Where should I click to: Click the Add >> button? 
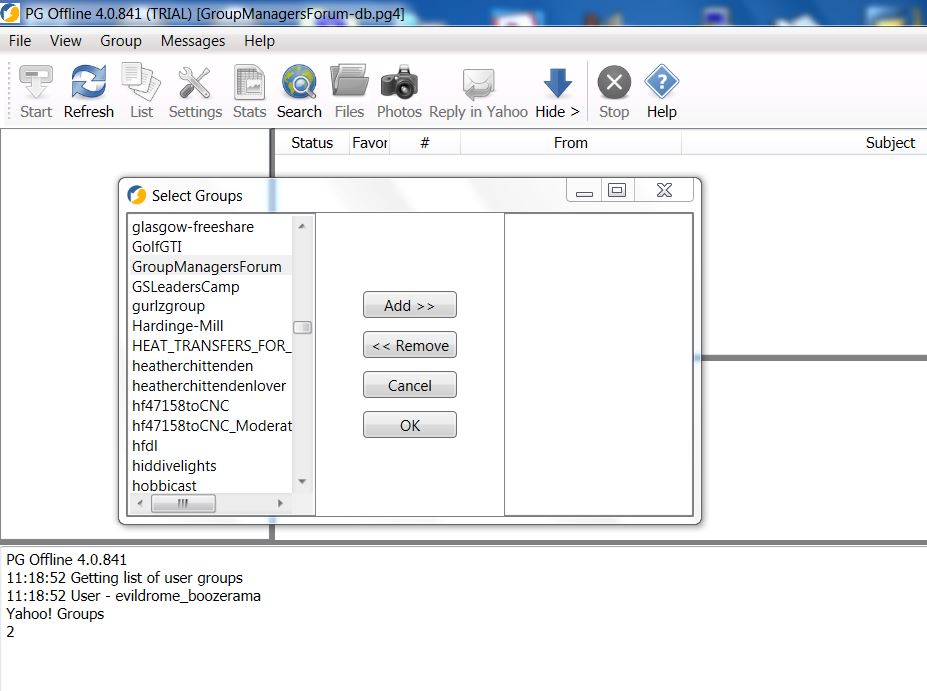(410, 305)
